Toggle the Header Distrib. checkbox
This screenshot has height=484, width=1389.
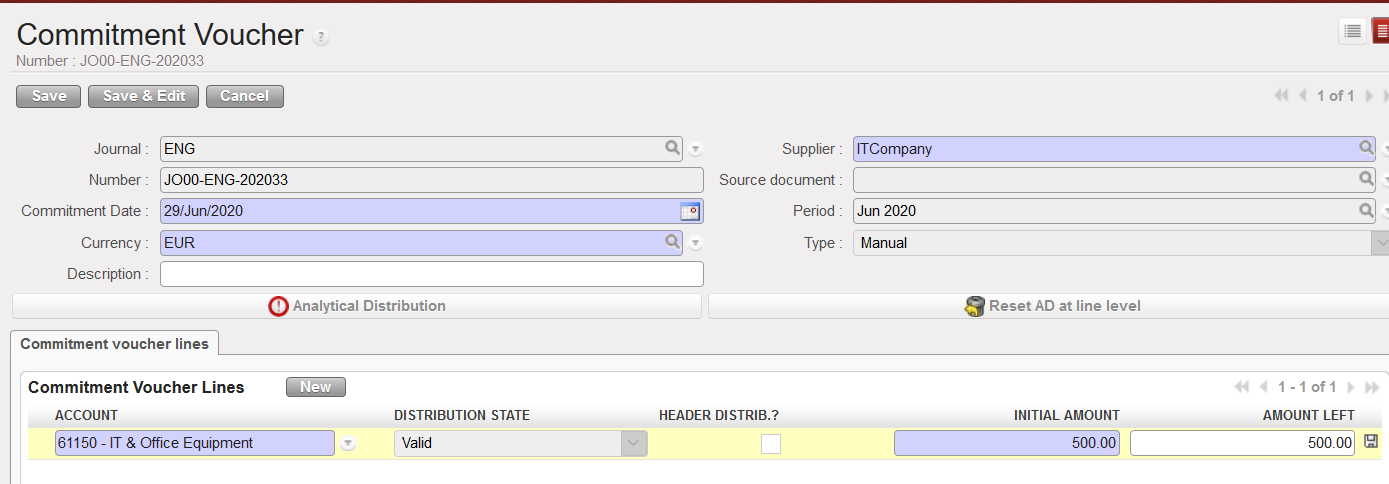coord(770,443)
